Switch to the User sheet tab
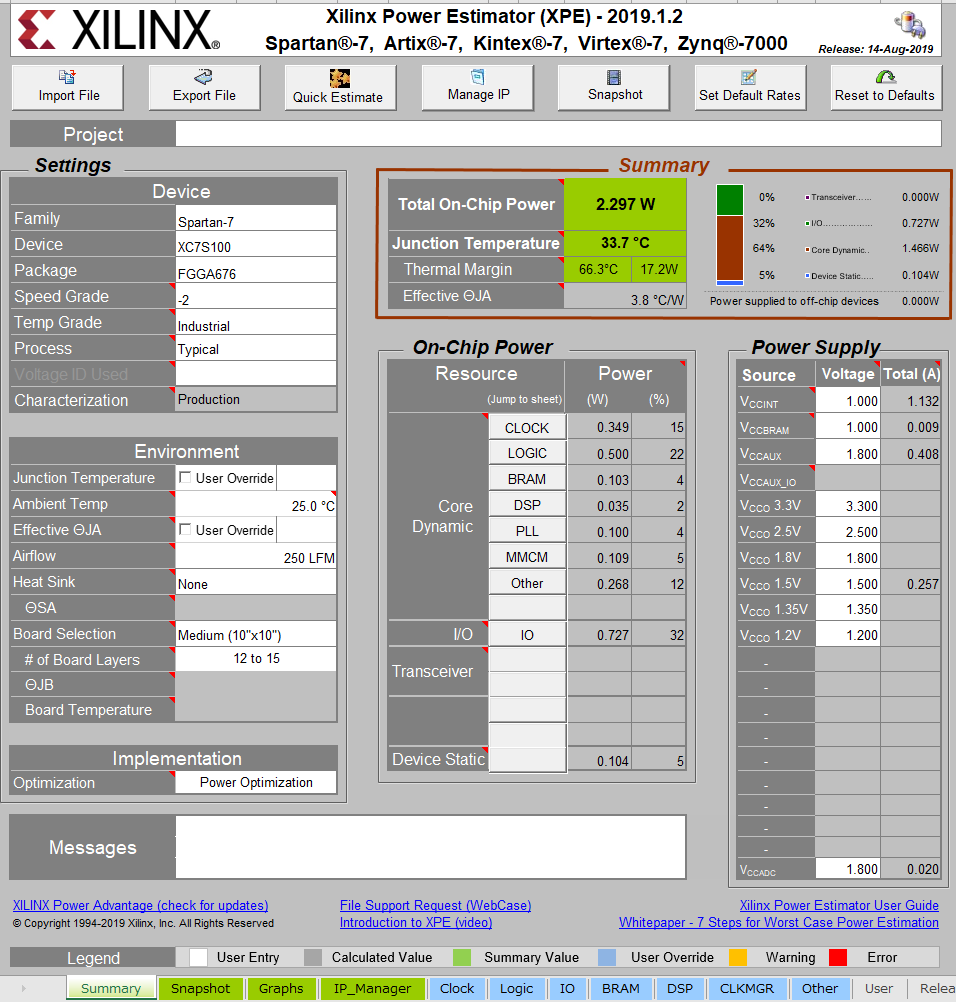 [879, 989]
